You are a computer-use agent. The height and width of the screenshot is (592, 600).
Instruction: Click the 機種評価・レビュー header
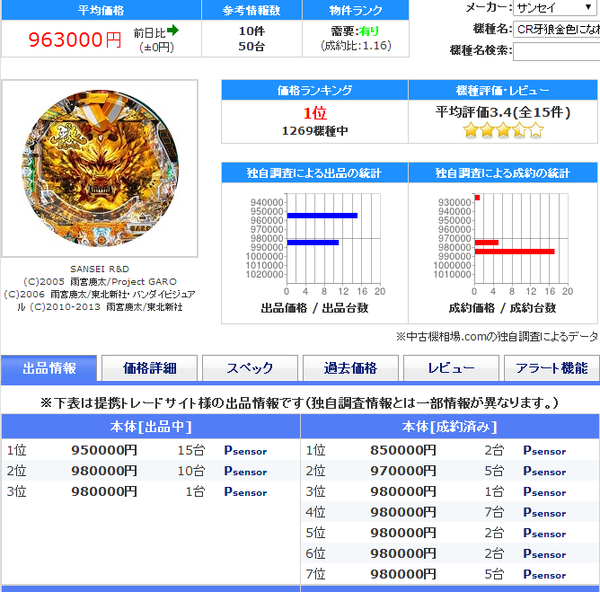[503, 90]
